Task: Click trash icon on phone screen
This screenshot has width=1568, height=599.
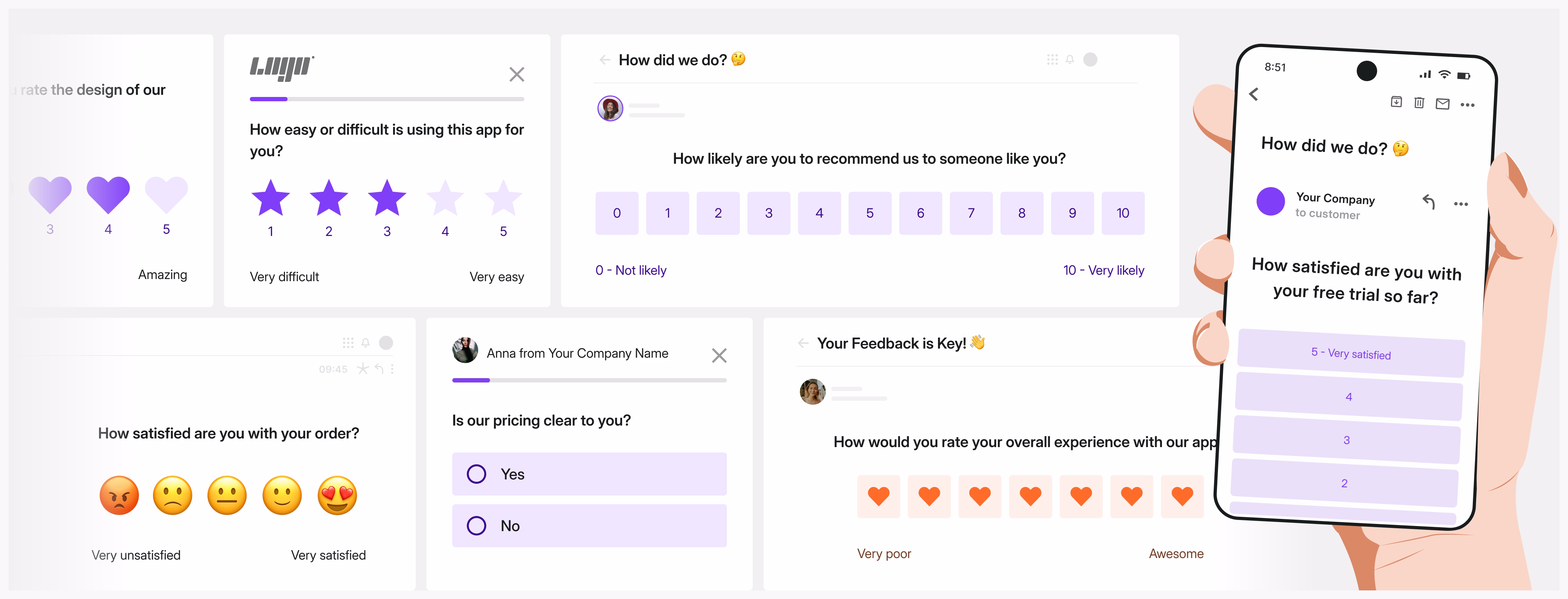Action: (x=1419, y=102)
